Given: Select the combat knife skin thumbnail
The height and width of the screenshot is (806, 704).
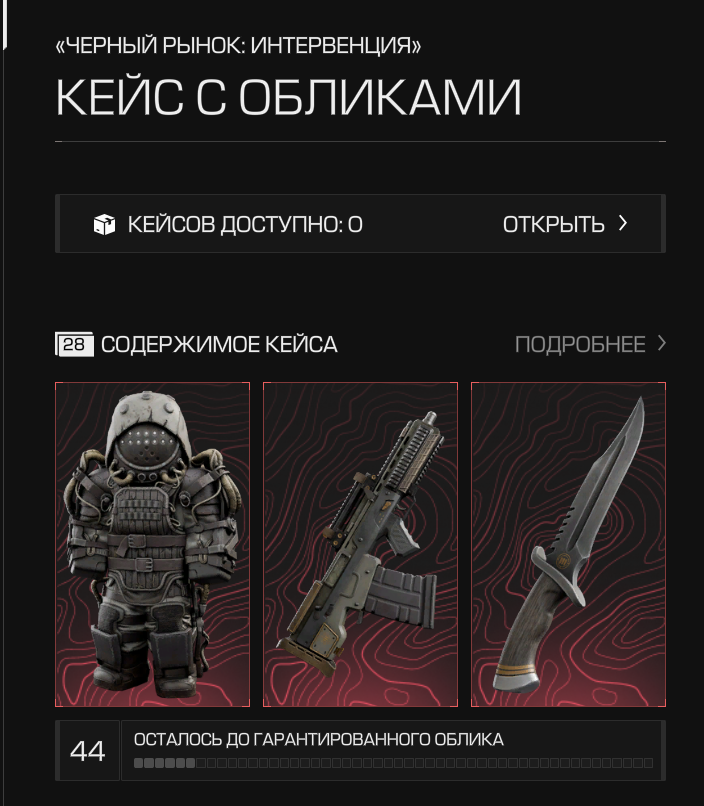Looking at the screenshot, I should pyautogui.click(x=568, y=544).
